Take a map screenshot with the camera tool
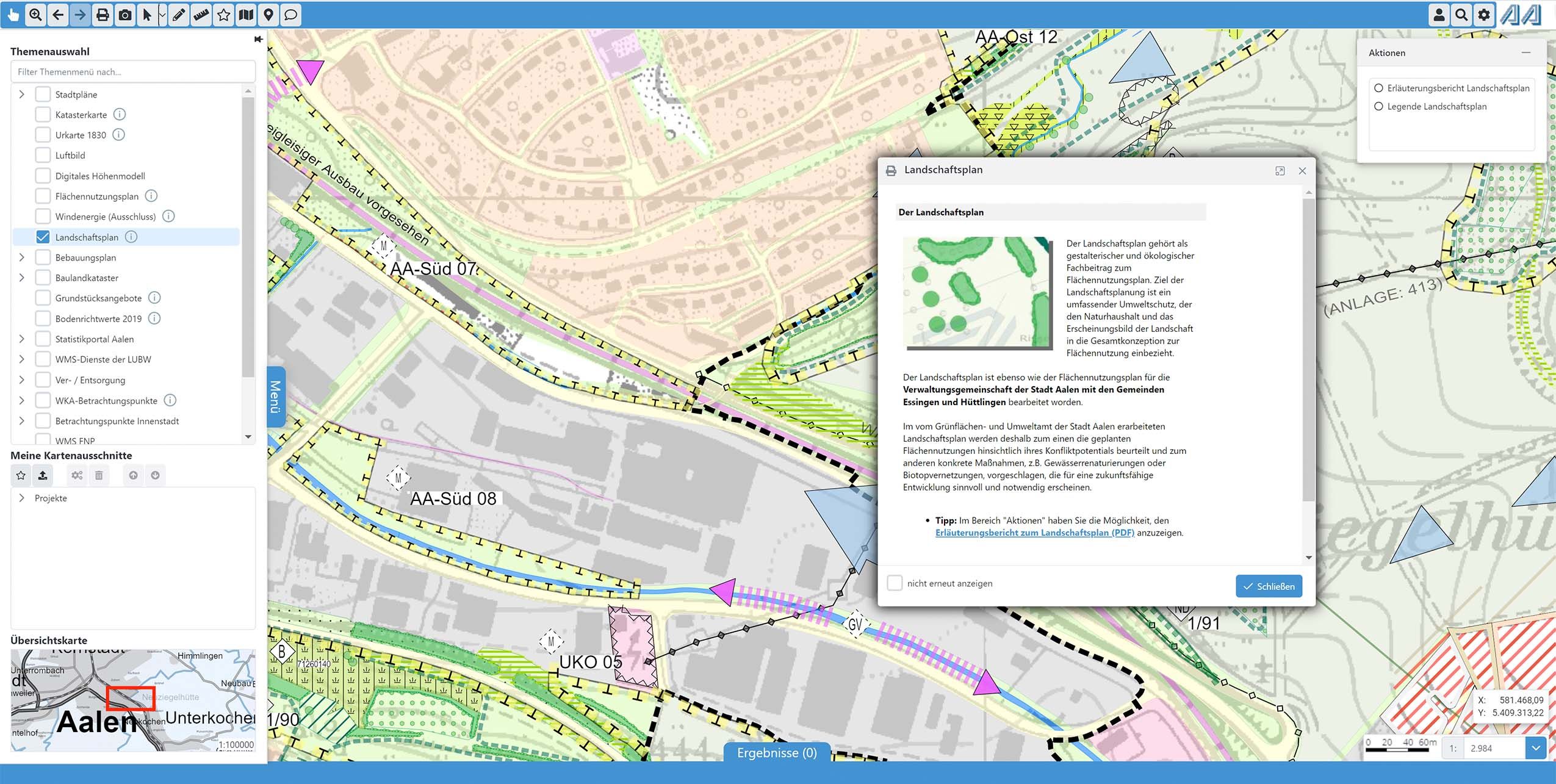 pyautogui.click(x=125, y=14)
